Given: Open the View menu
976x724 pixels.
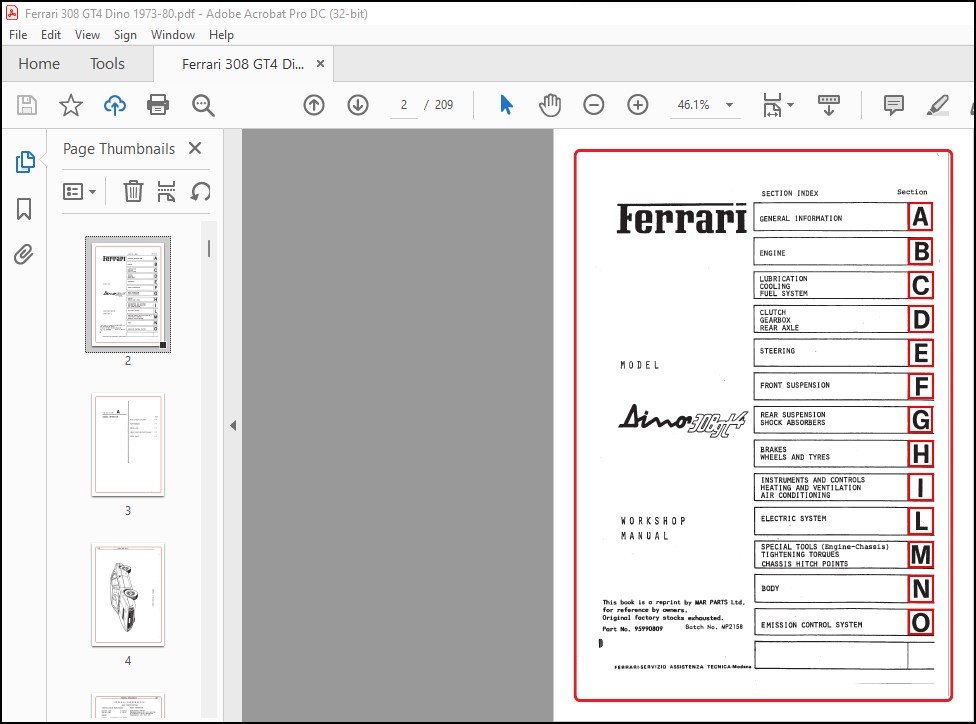Looking at the screenshot, I should (x=87, y=35).
